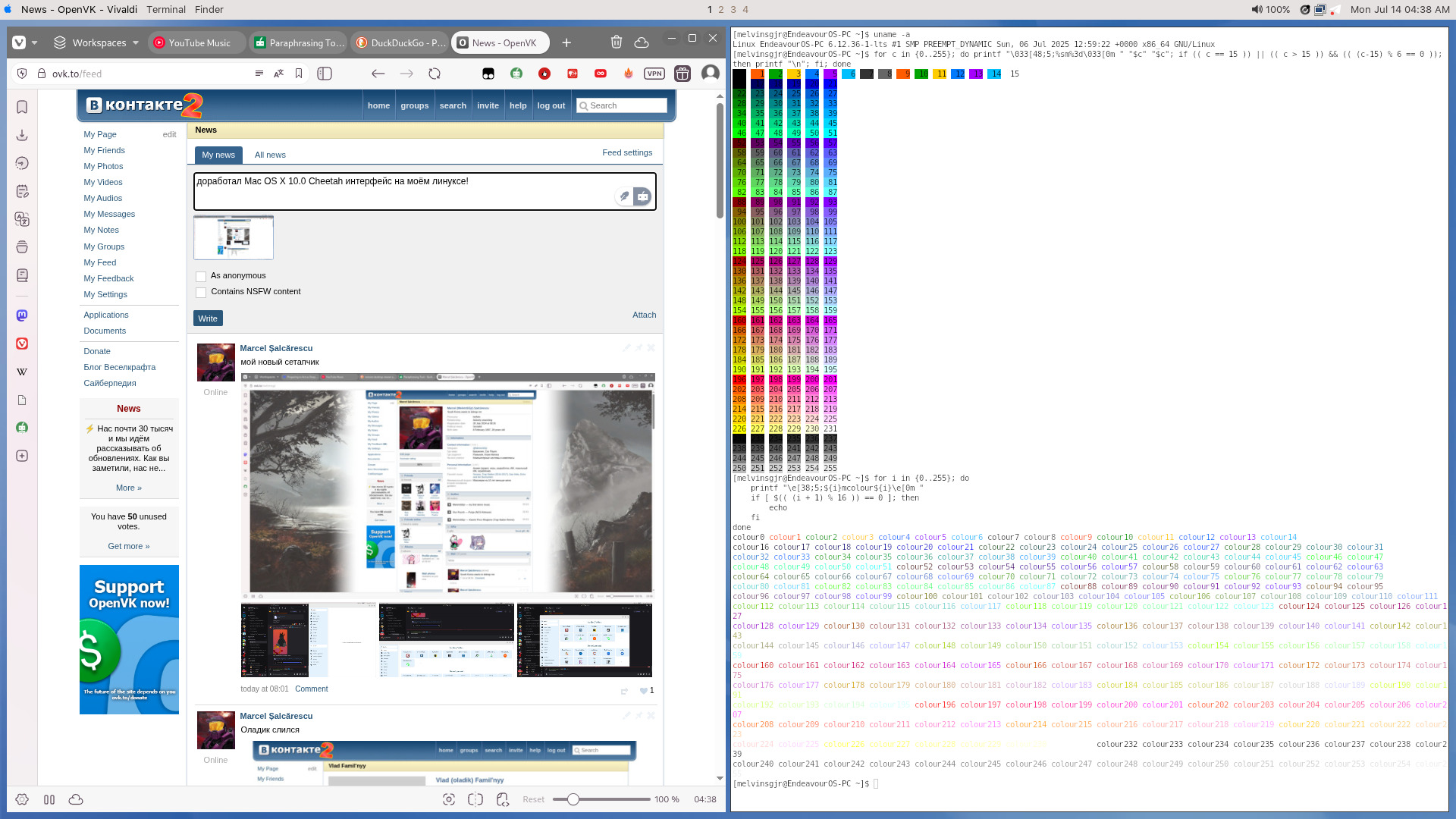Open the Mastodon web panel
Image resolution: width=1456 pixels, height=819 pixels.
(x=22, y=315)
